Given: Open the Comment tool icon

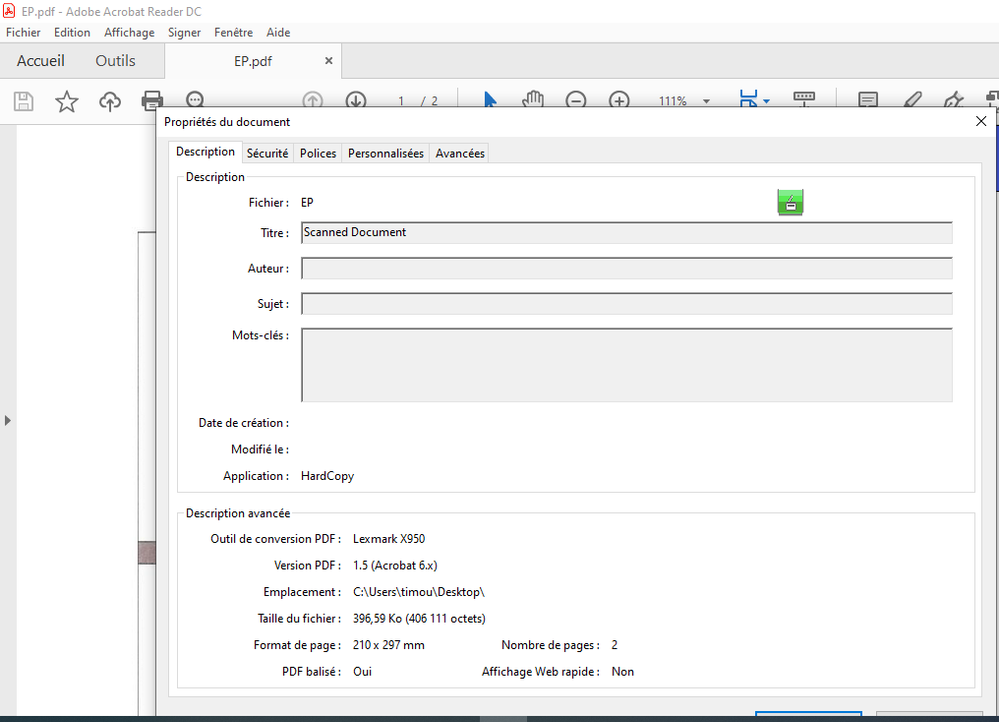Looking at the screenshot, I should tap(867, 100).
